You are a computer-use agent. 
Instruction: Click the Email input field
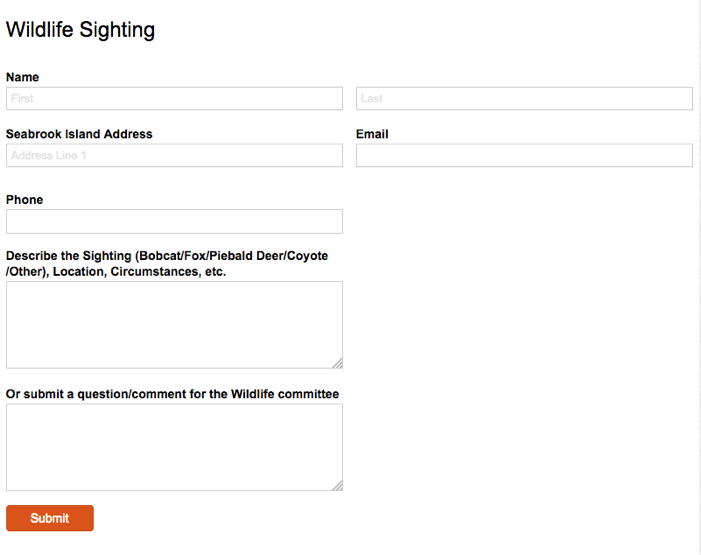click(x=524, y=155)
